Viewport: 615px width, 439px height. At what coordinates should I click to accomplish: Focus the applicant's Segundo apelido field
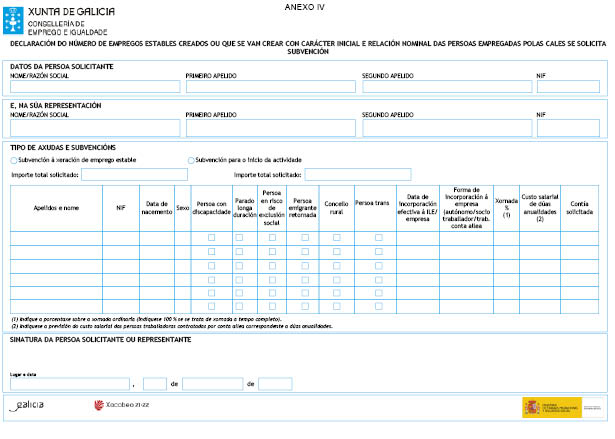446,87
